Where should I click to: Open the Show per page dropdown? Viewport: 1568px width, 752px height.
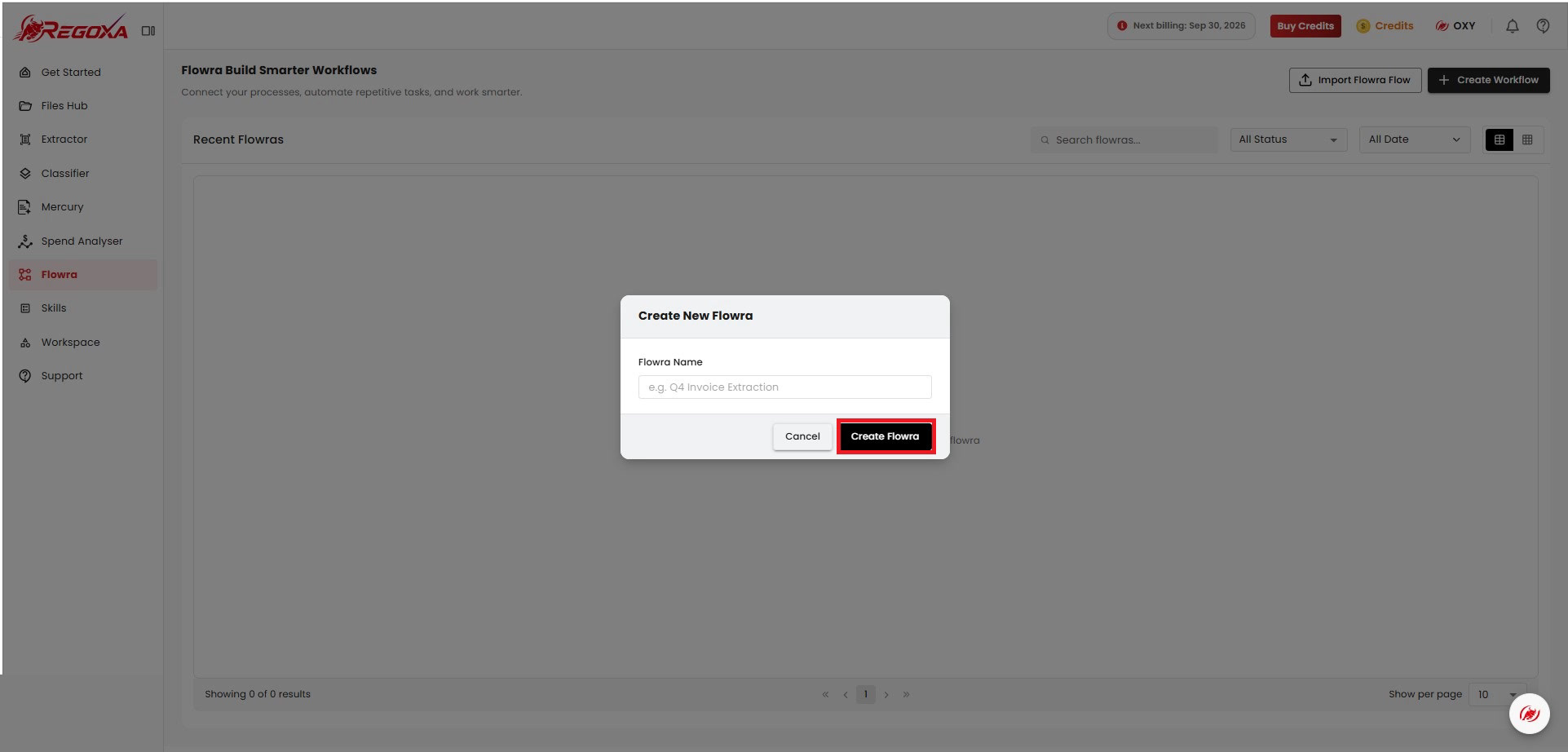tap(1497, 695)
